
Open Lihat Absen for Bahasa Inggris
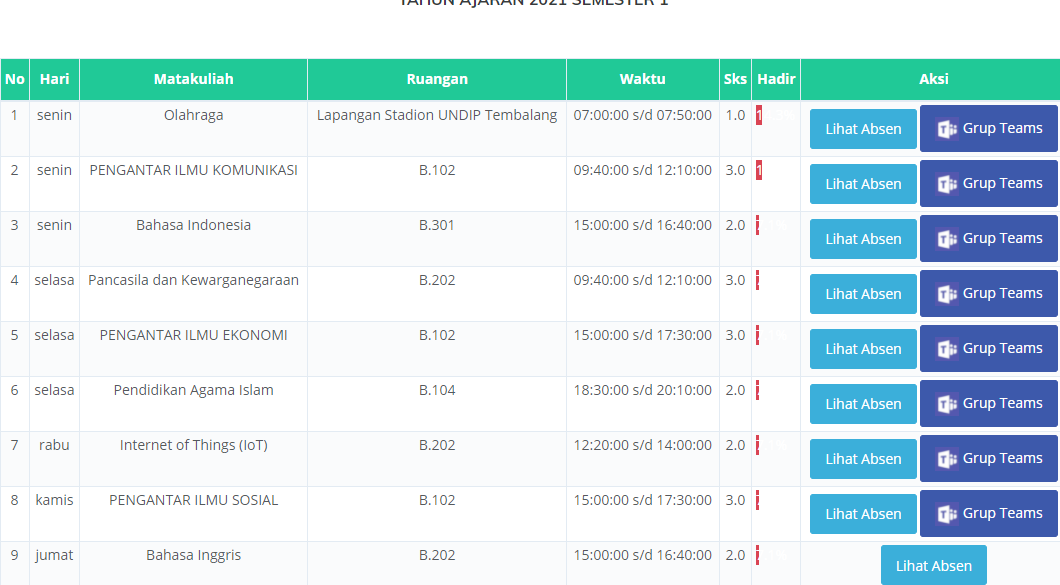click(933, 565)
